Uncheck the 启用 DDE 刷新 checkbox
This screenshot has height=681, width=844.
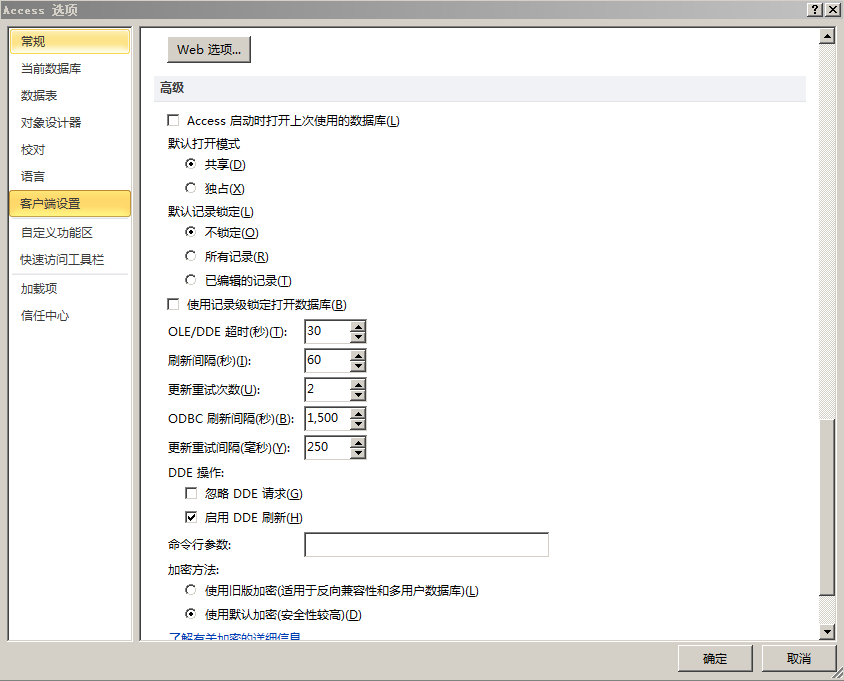click(191, 518)
